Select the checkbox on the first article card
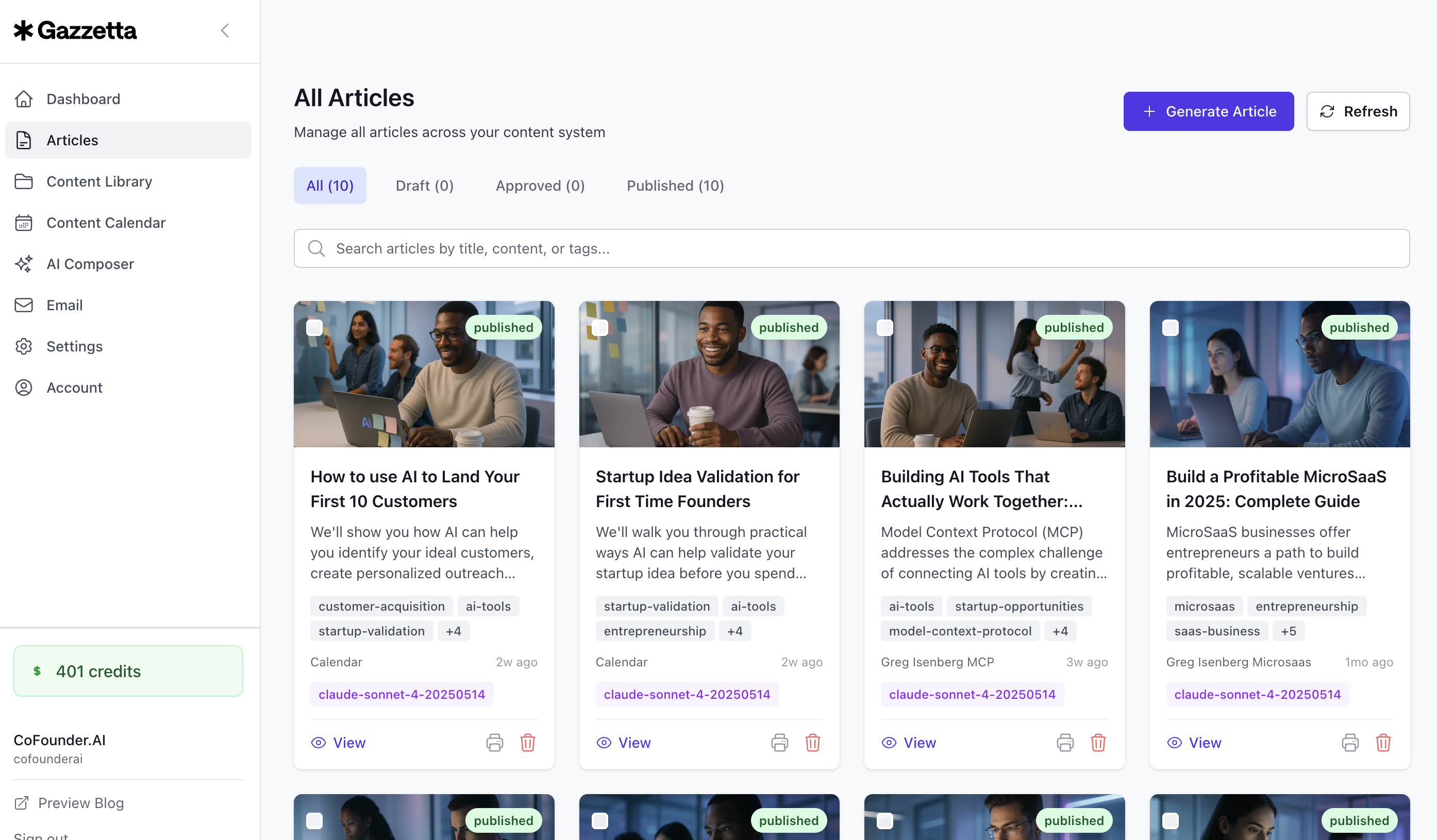The image size is (1437, 840). (x=315, y=327)
